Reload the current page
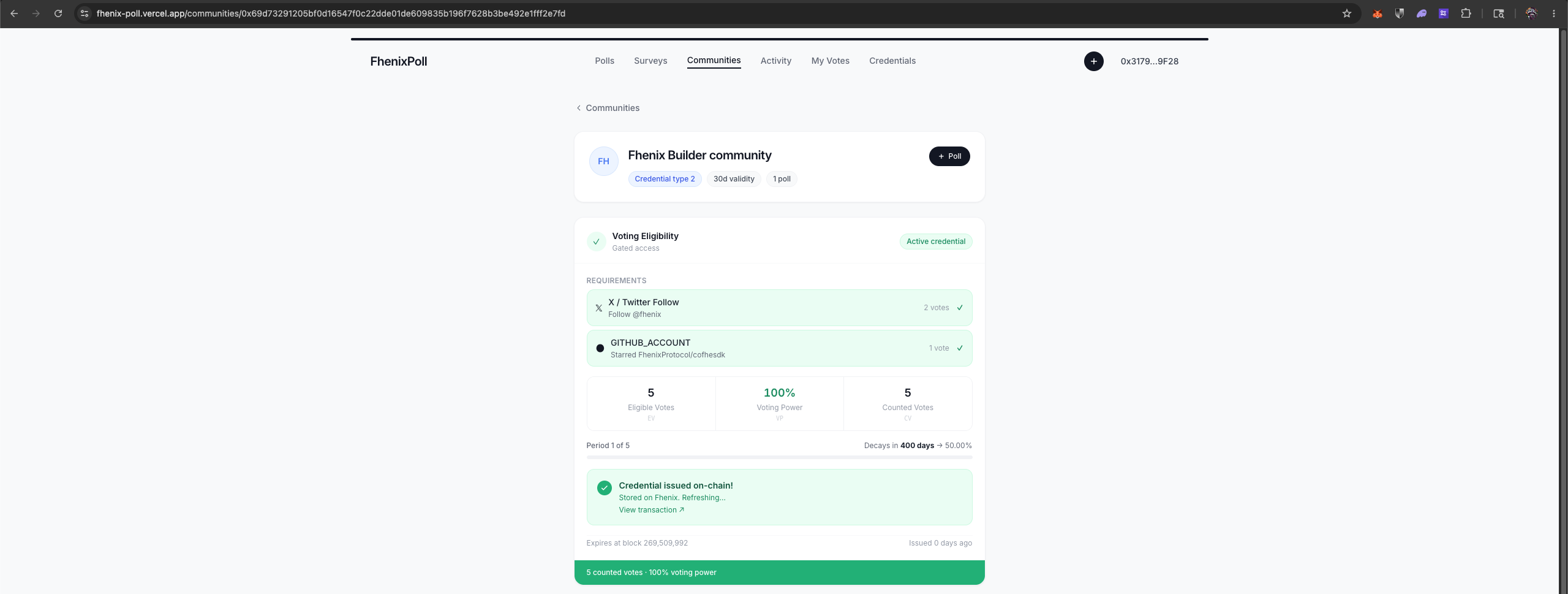The height and width of the screenshot is (594, 1568). click(x=58, y=13)
